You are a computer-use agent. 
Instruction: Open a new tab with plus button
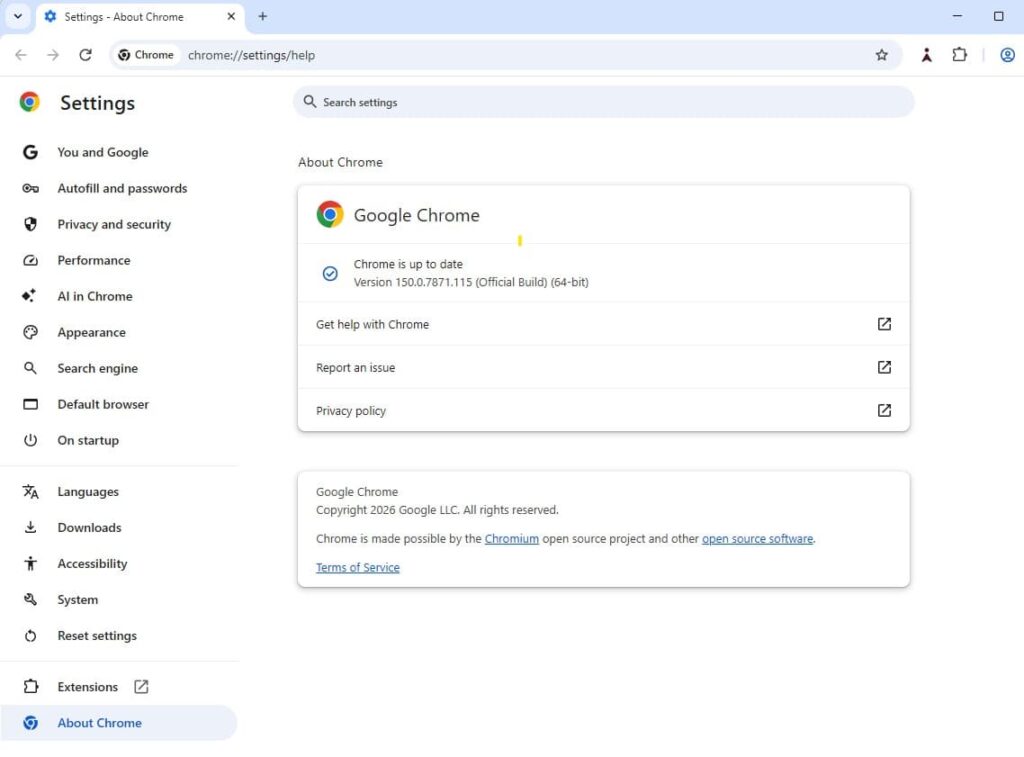263,16
